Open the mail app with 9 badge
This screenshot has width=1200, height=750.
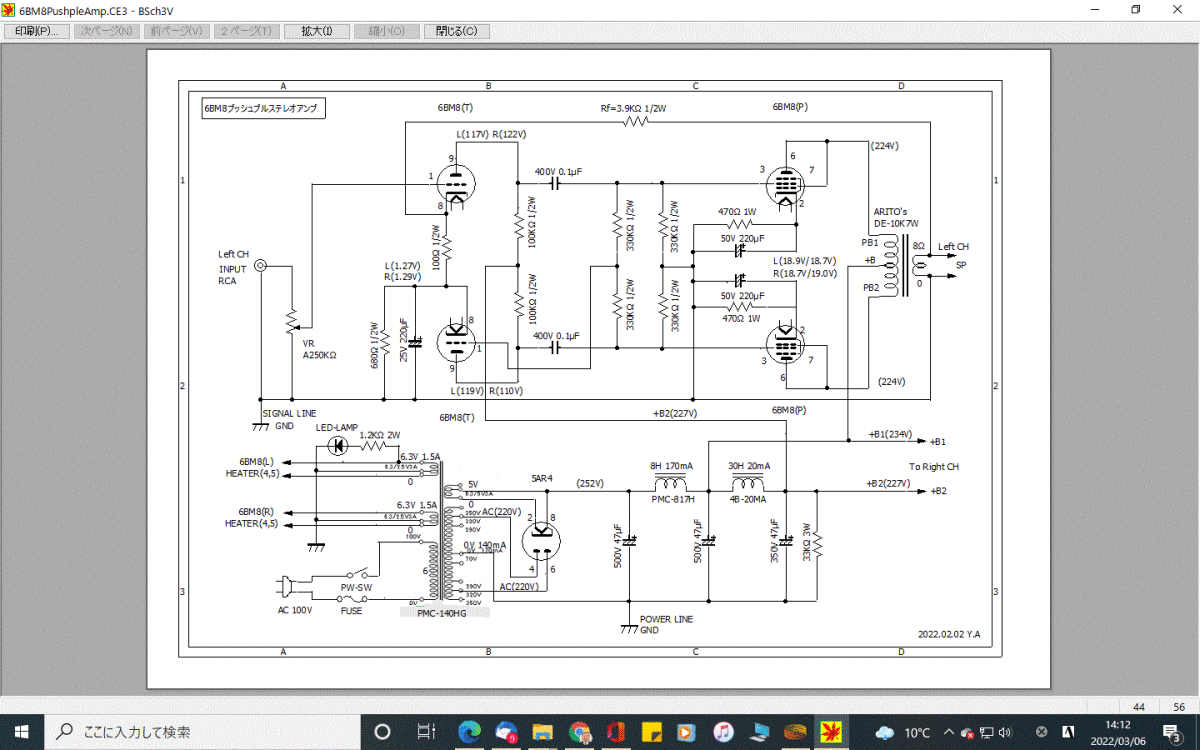[x=506, y=732]
